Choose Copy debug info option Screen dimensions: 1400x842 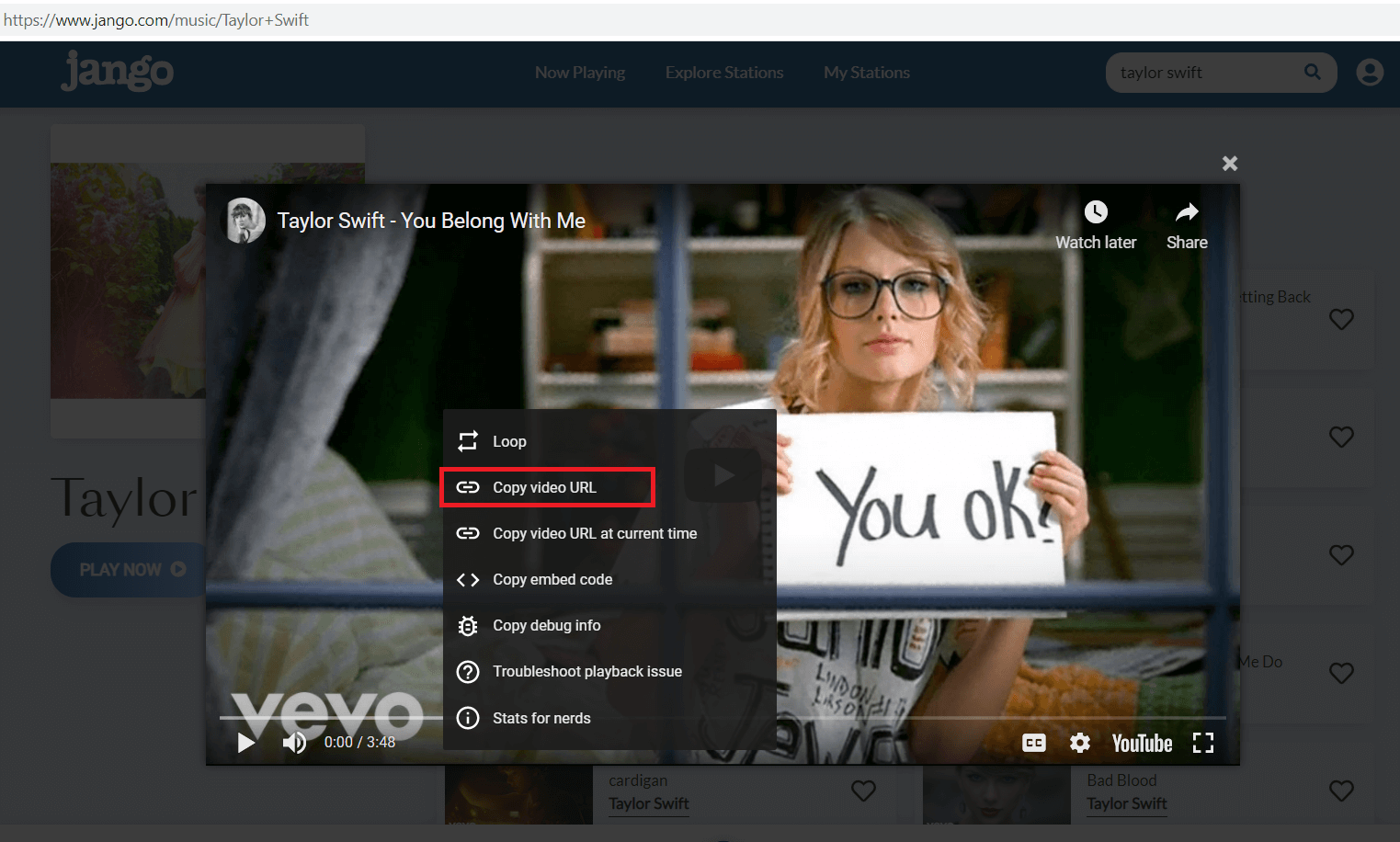click(609, 625)
